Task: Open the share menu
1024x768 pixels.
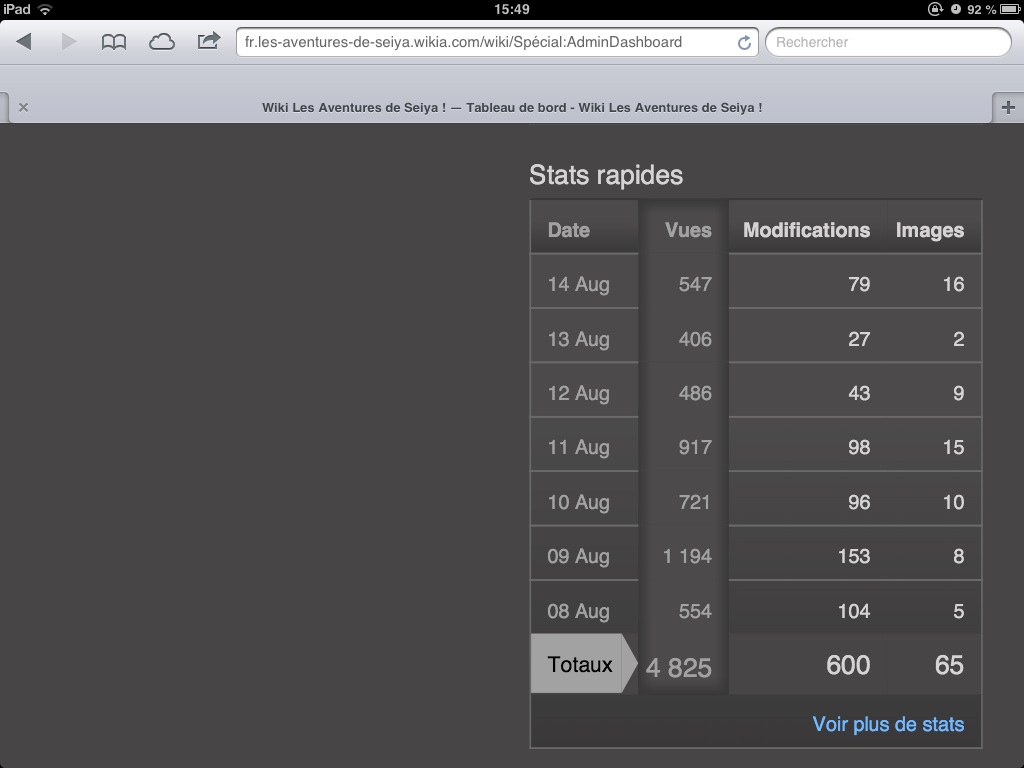Action: pyautogui.click(x=209, y=41)
